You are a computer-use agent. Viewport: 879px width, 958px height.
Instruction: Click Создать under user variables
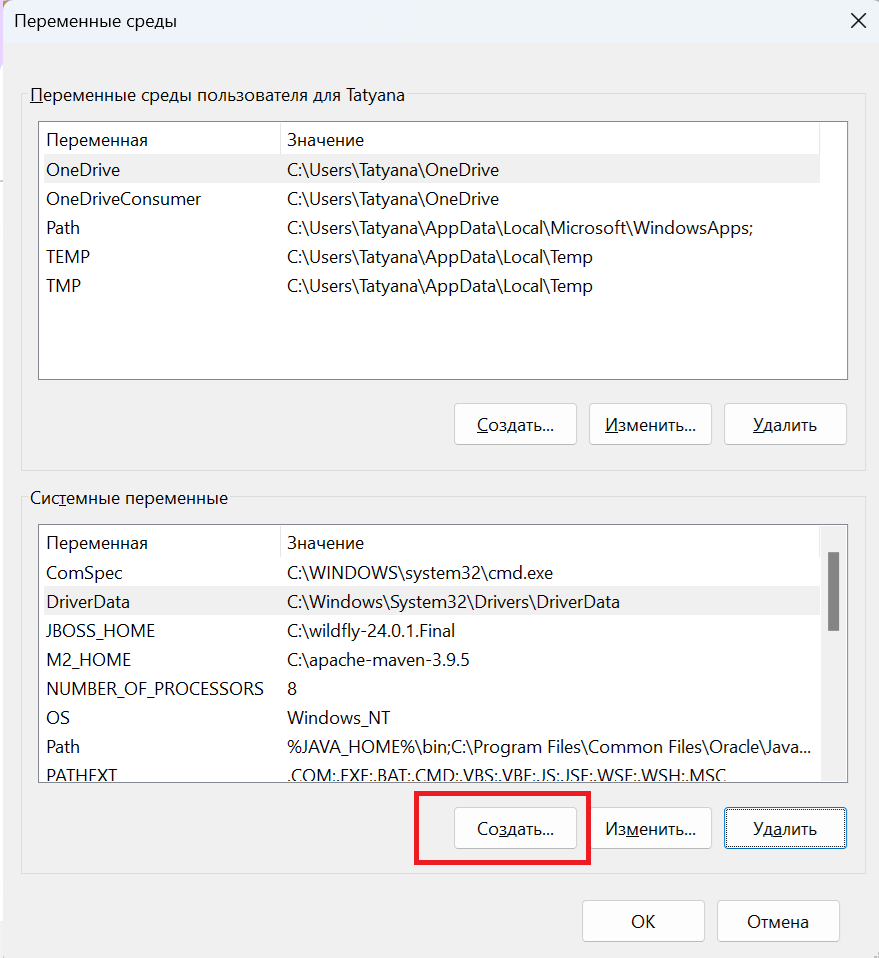click(x=515, y=424)
